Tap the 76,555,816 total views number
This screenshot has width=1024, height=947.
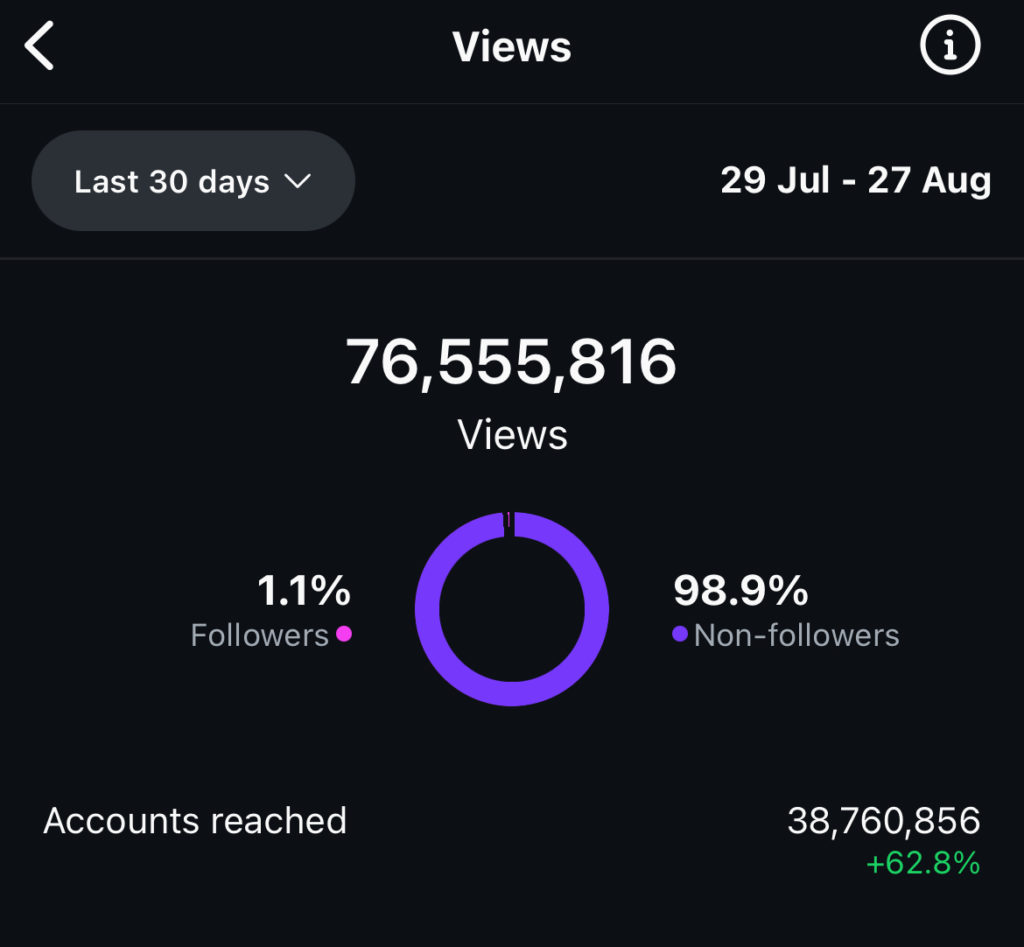click(x=512, y=362)
